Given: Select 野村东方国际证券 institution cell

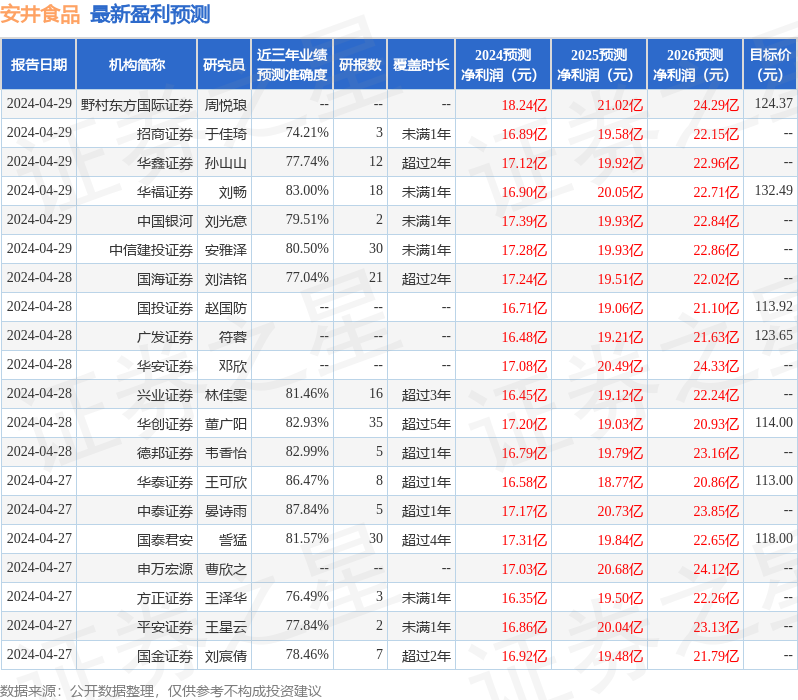Looking at the screenshot, I should tap(136, 105).
